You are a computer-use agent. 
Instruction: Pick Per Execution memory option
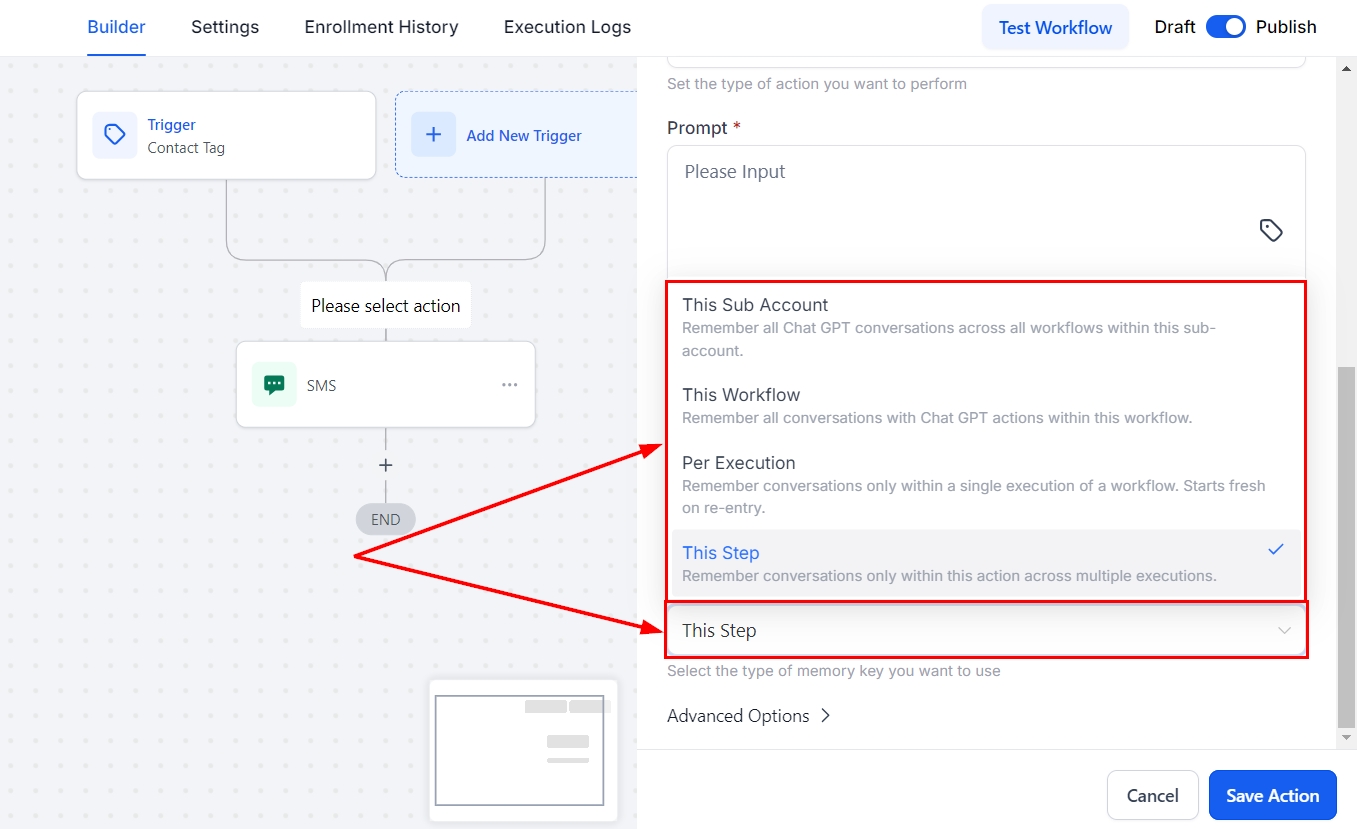(x=738, y=463)
